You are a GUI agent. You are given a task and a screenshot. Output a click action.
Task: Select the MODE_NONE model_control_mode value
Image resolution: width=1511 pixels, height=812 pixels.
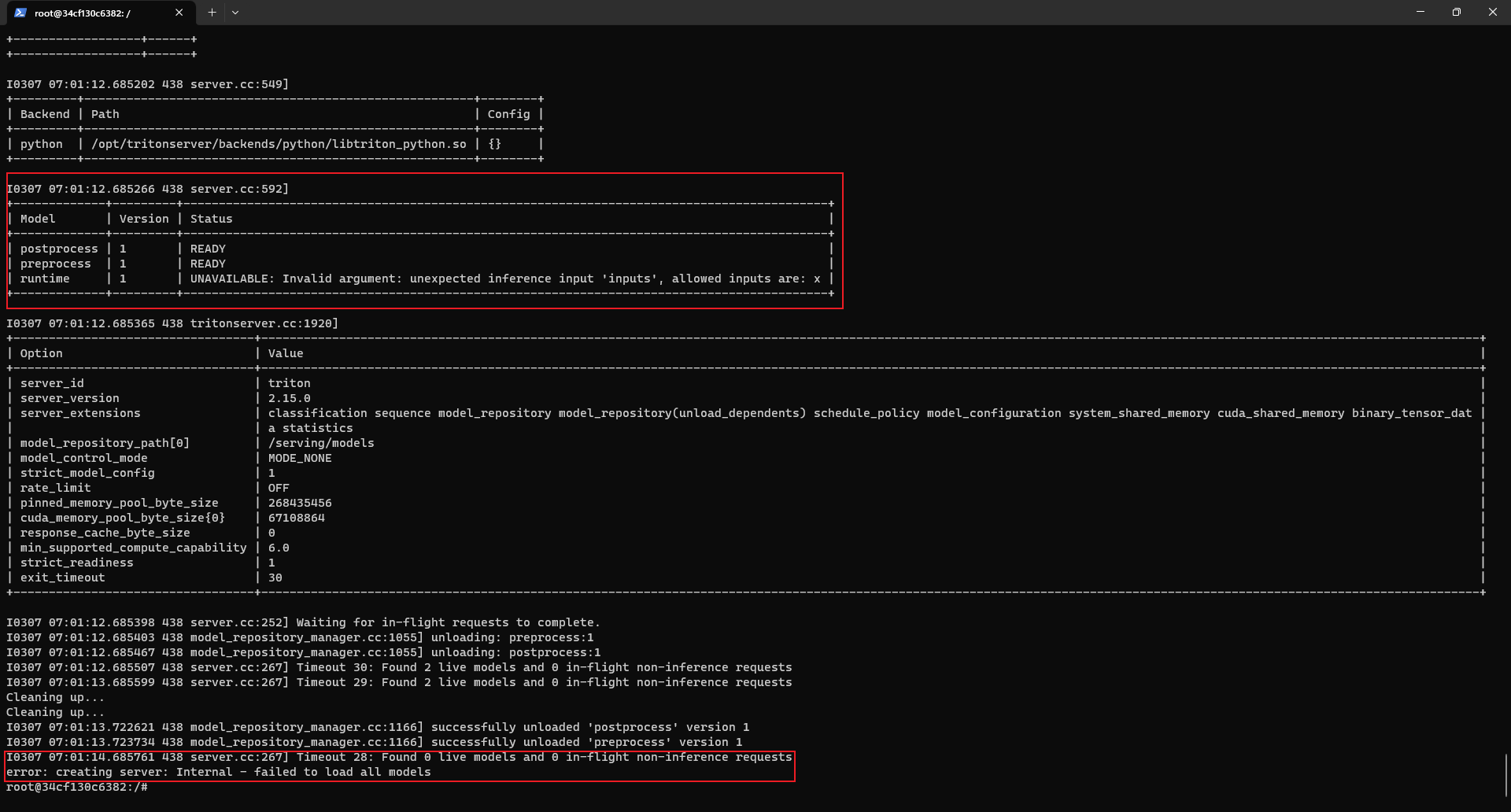(300, 457)
